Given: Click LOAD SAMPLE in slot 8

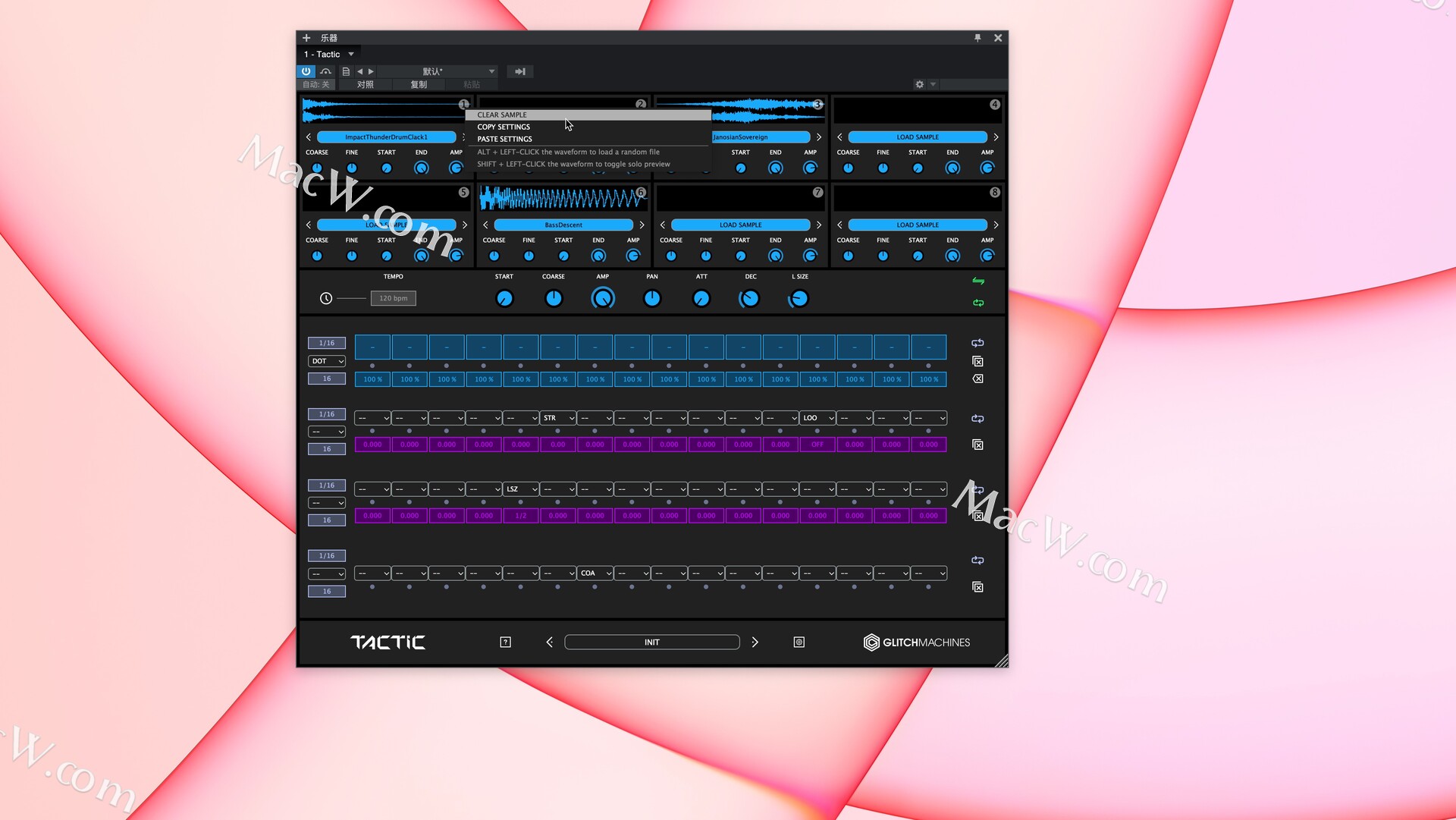Looking at the screenshot, I should pos(918,225).
